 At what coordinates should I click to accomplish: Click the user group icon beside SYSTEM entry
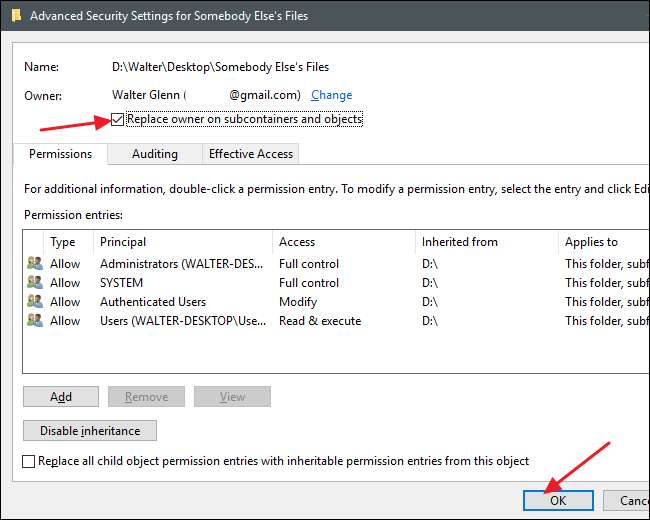pos(35,283)
